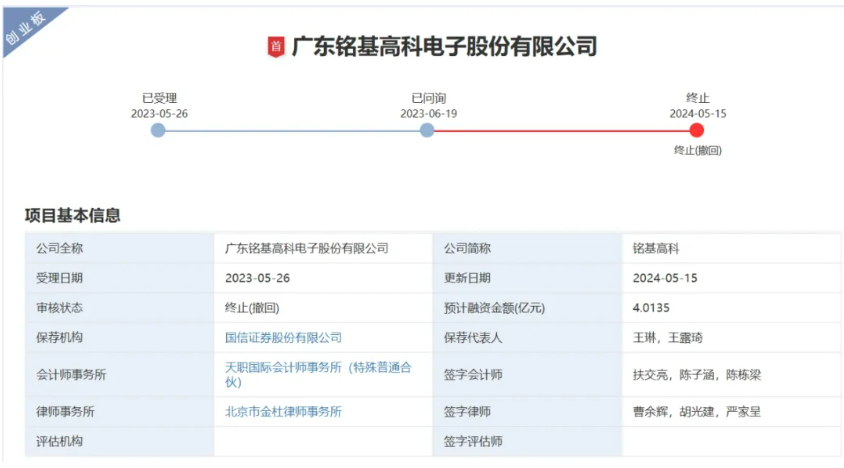Click the 律师事务所 label cell

click(119, 411)
